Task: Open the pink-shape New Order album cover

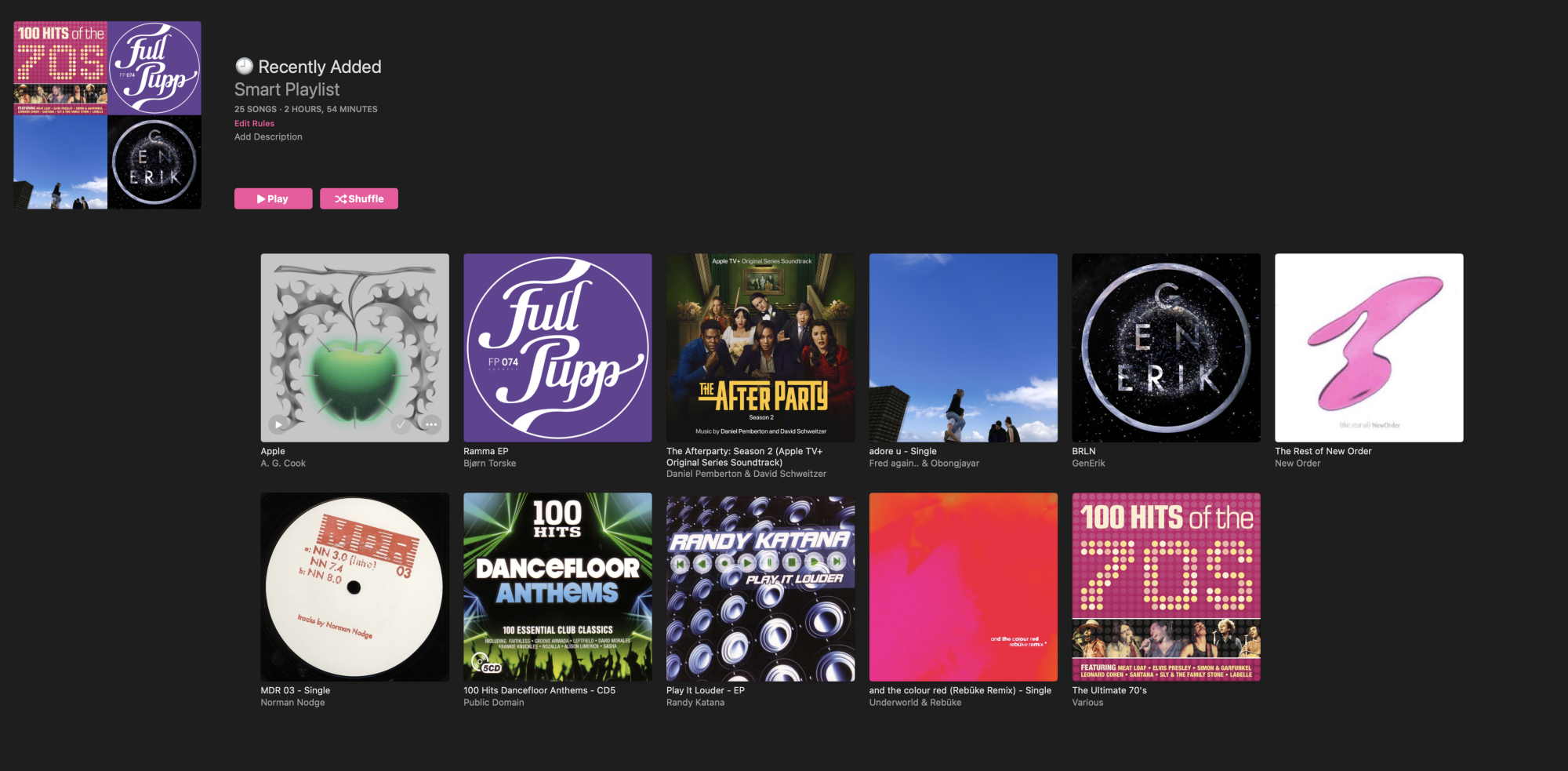Action: coord(1369,347)
